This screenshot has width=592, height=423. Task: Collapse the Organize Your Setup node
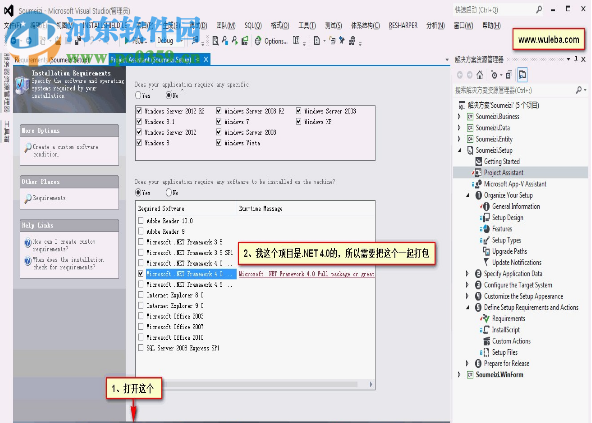[x=468, y=195]
